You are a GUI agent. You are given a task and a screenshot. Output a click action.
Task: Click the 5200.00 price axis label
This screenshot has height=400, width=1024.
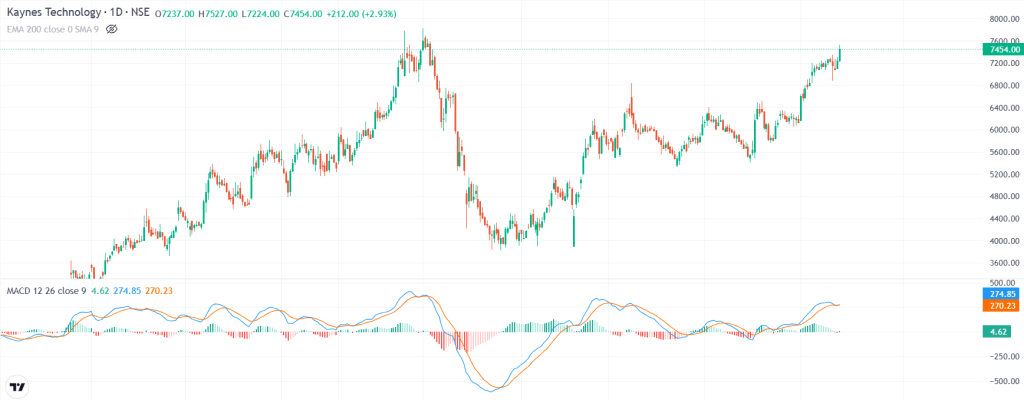pos(1004,175)
